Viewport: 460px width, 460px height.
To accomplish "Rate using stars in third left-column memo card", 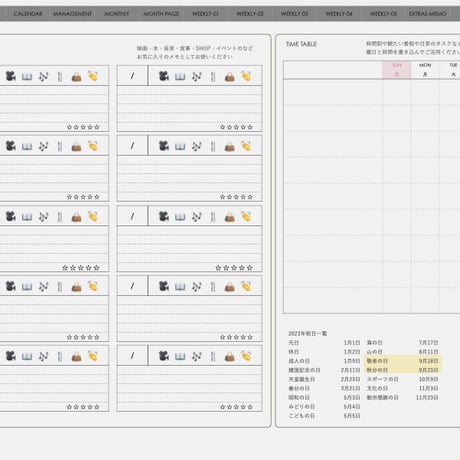I will coord(81,267).
